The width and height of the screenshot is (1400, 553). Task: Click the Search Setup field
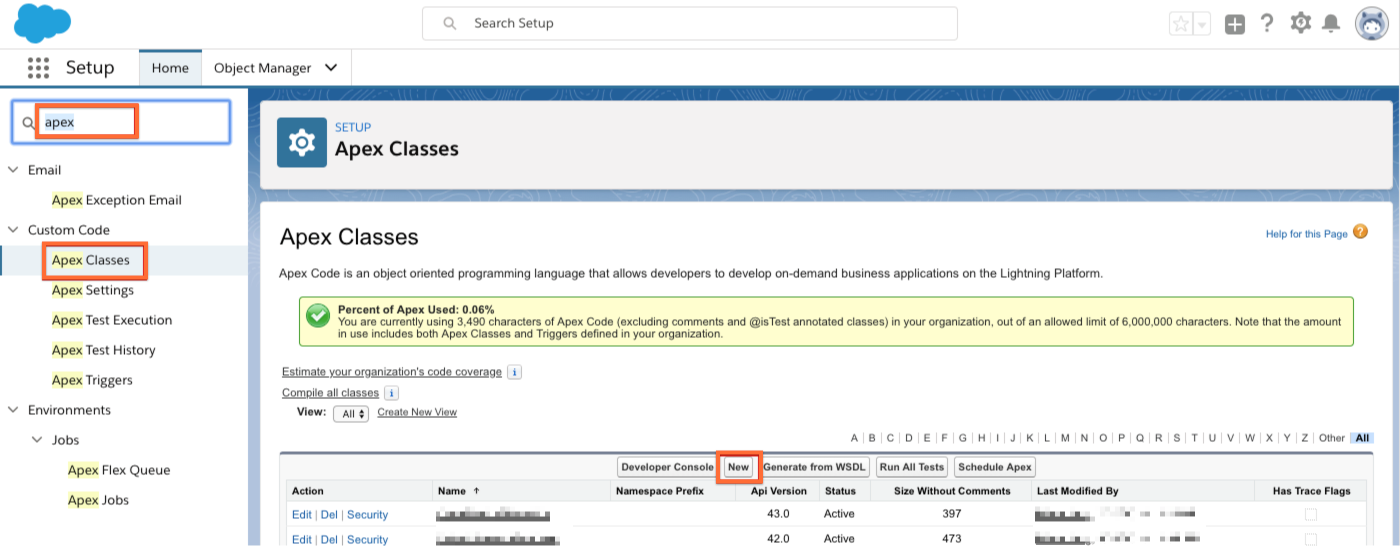pos(689,23)
